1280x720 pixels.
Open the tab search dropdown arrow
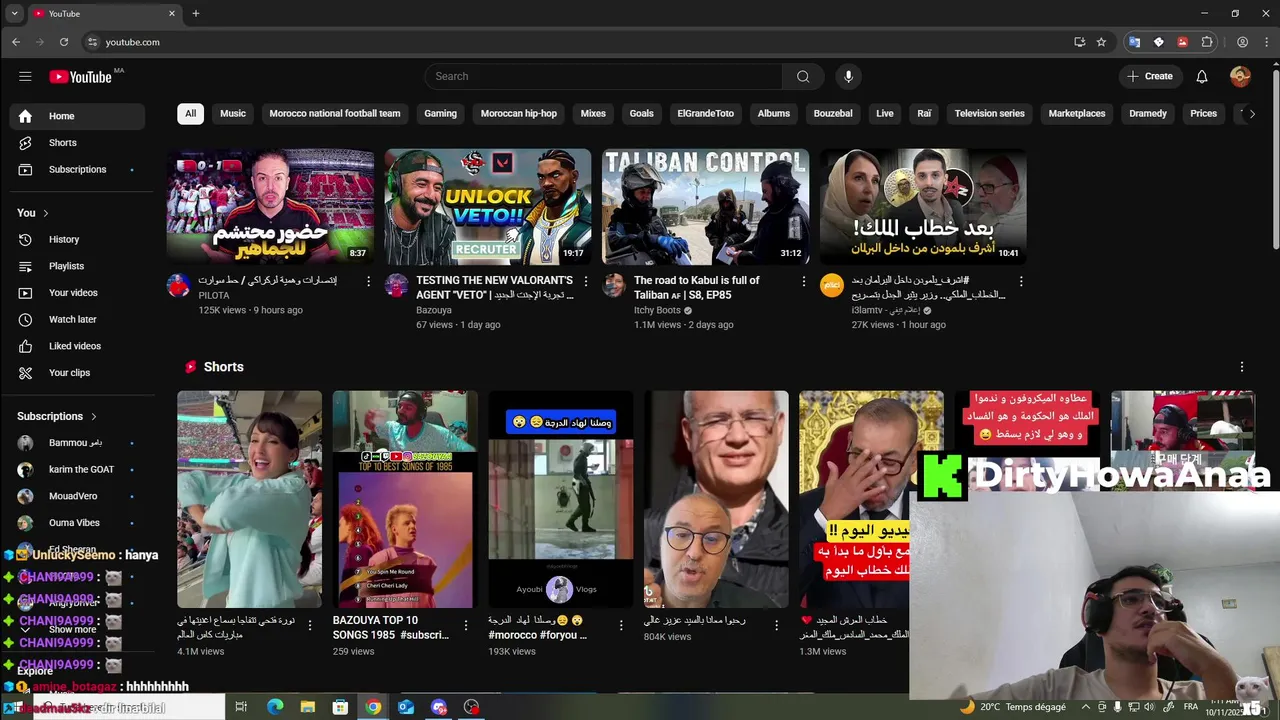14,13
